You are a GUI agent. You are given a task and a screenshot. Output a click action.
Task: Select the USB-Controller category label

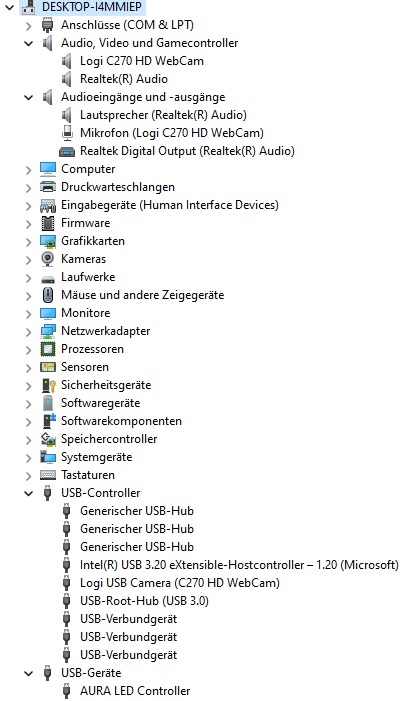[101, 493]
